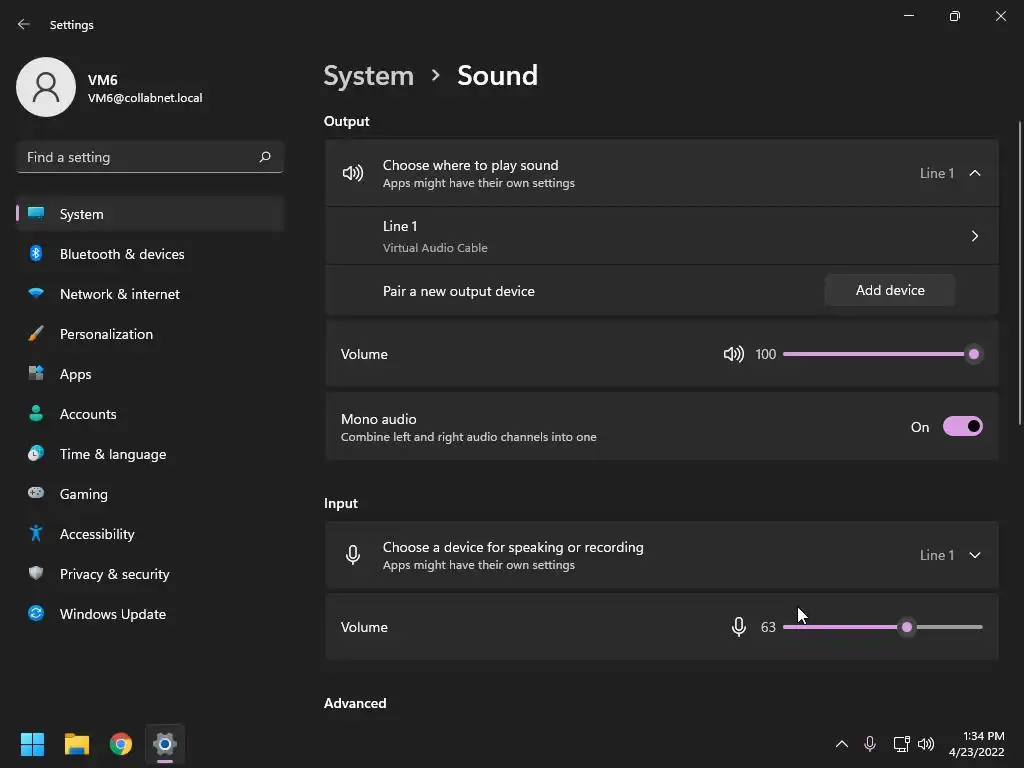Go to Bluetooth & devices settings

click(122, 254)
